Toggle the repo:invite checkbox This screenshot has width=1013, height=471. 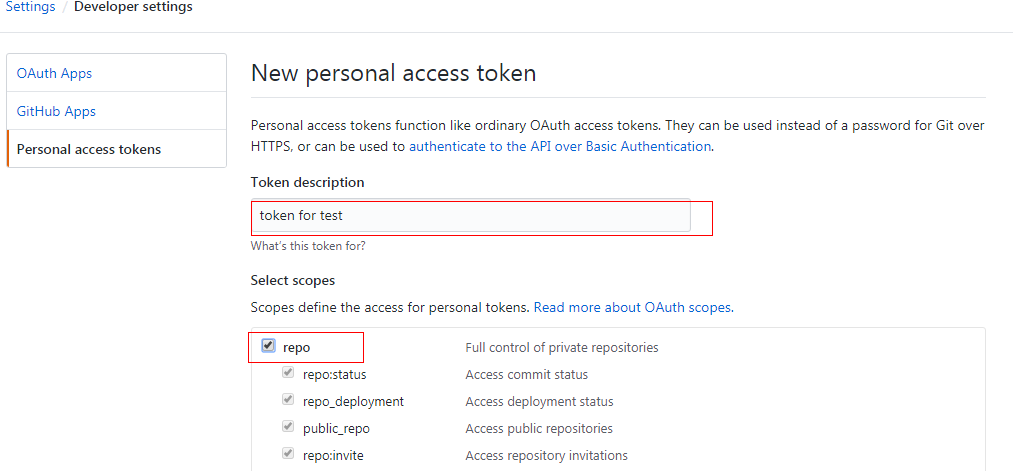coord(288,454)
